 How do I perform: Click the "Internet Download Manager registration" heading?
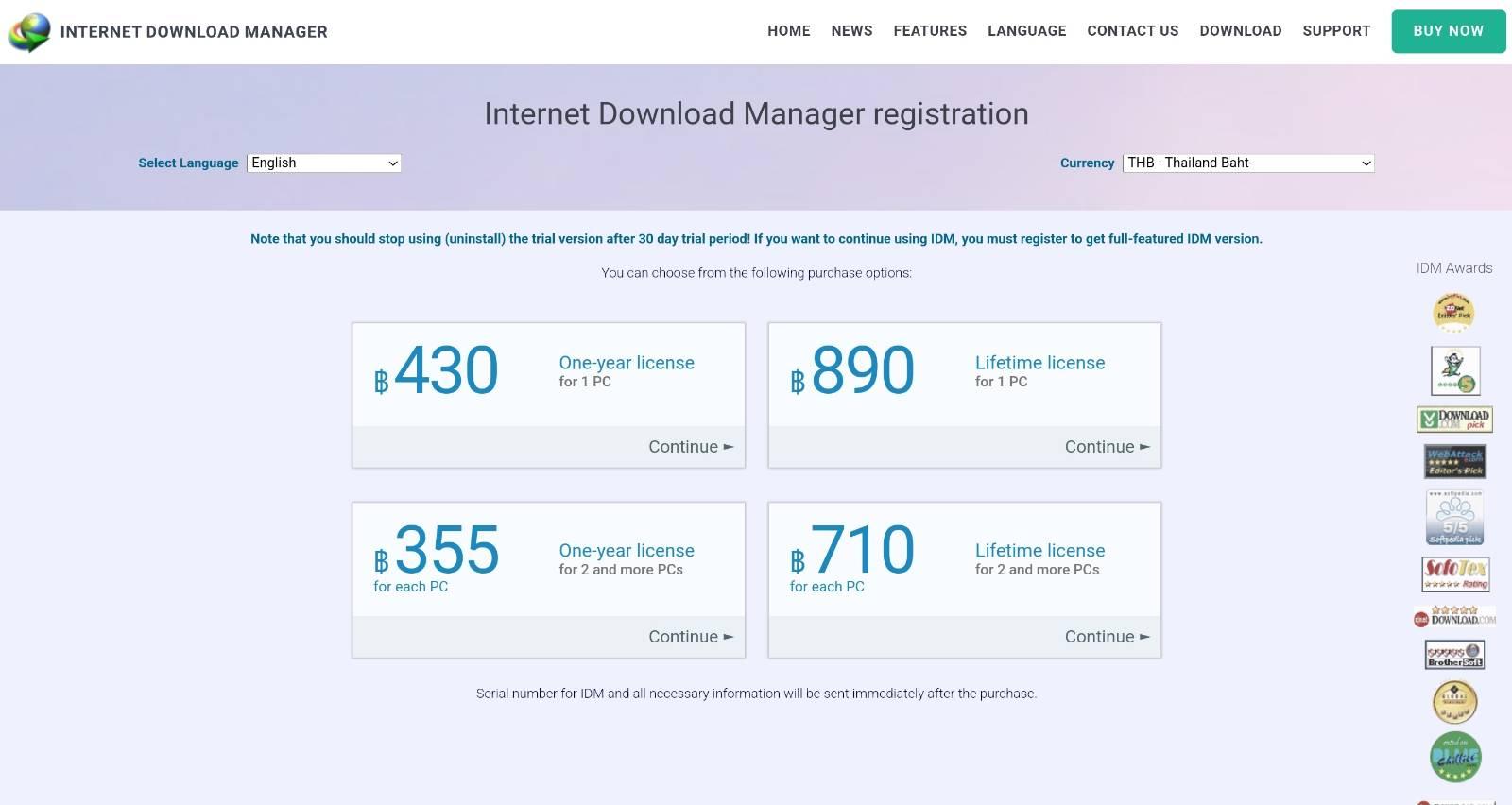756,113
